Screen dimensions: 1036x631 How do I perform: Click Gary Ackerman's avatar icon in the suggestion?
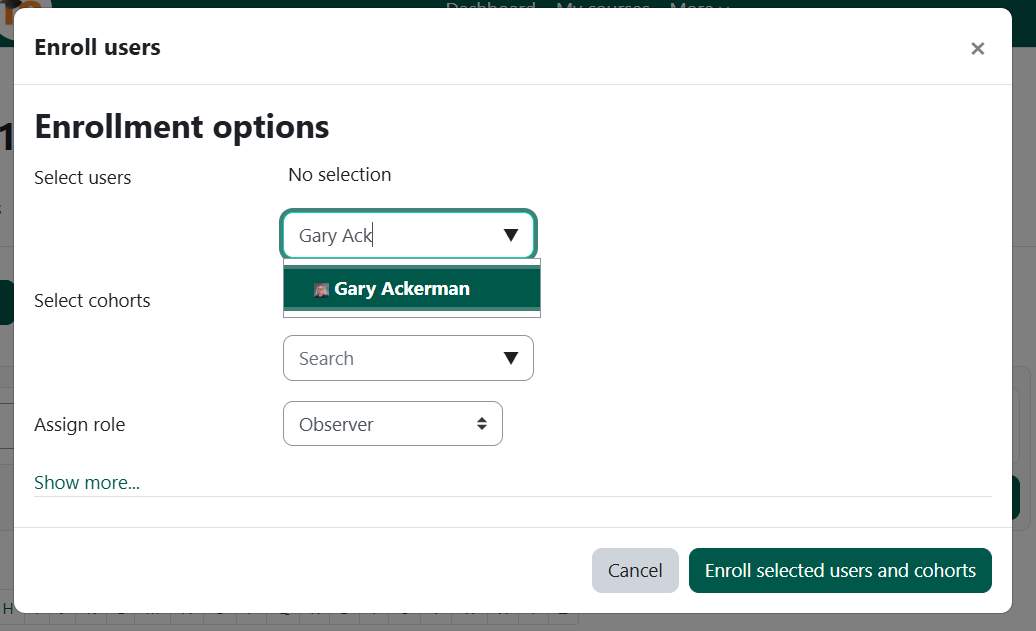tap(323, 288)
